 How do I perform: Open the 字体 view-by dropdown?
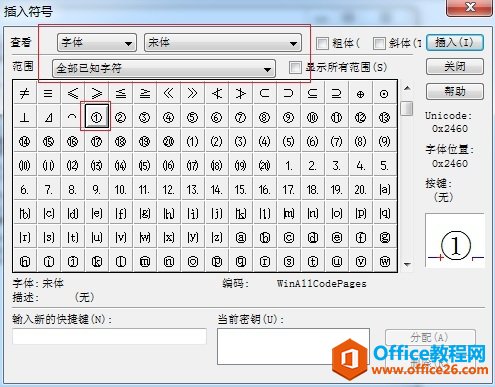click(x=97, y=43)
